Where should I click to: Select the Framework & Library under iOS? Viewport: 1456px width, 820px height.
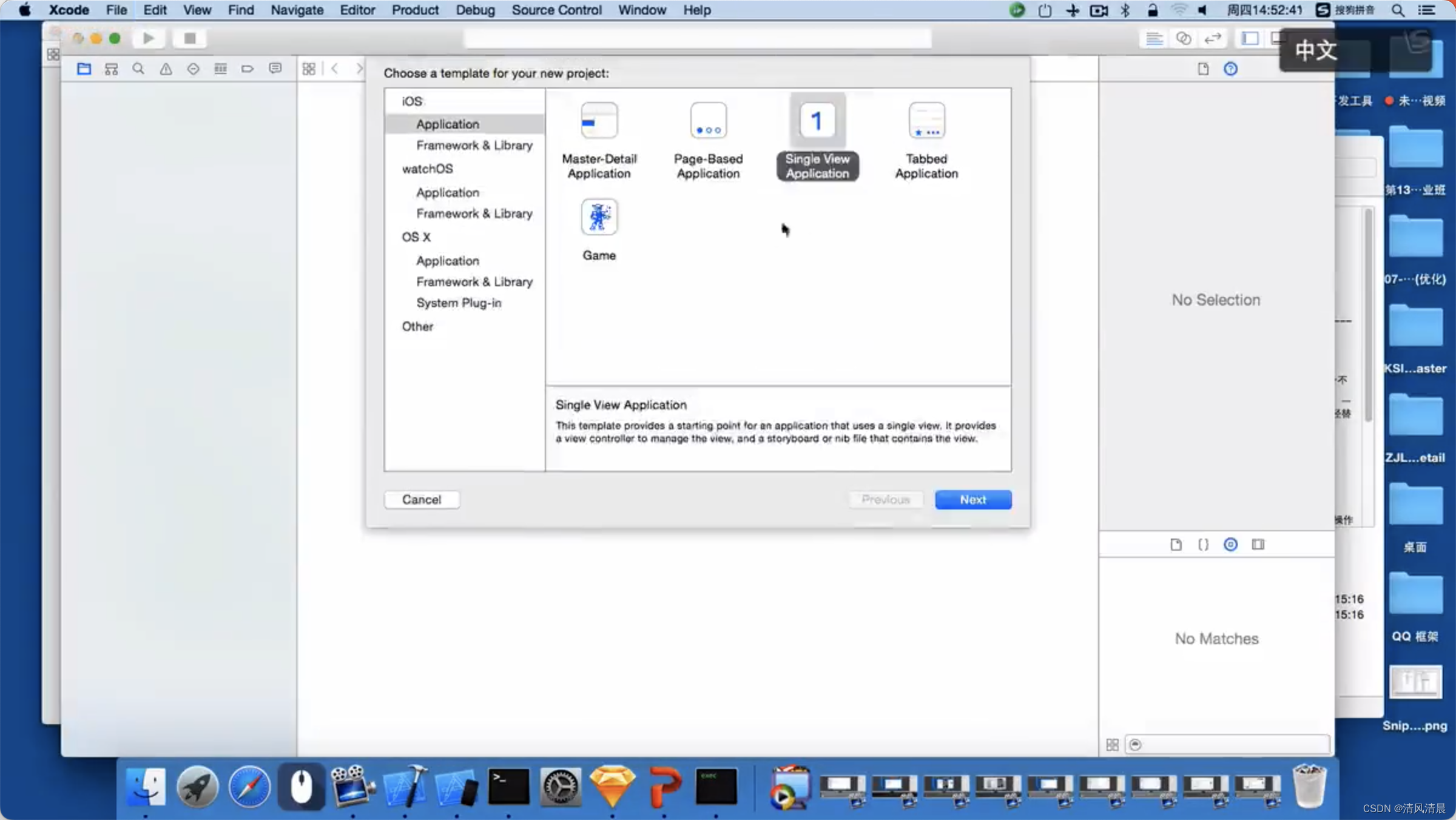(x=473, y=145)
